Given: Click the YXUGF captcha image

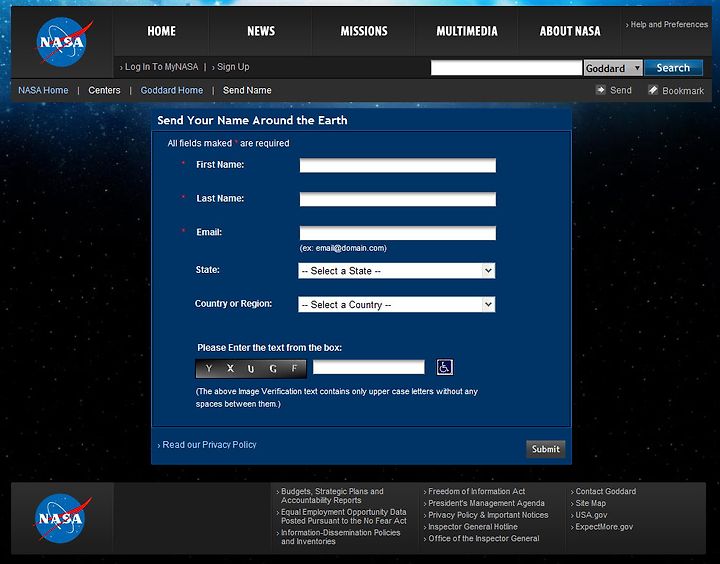Looking at the screenshot, I should (251, 369).
